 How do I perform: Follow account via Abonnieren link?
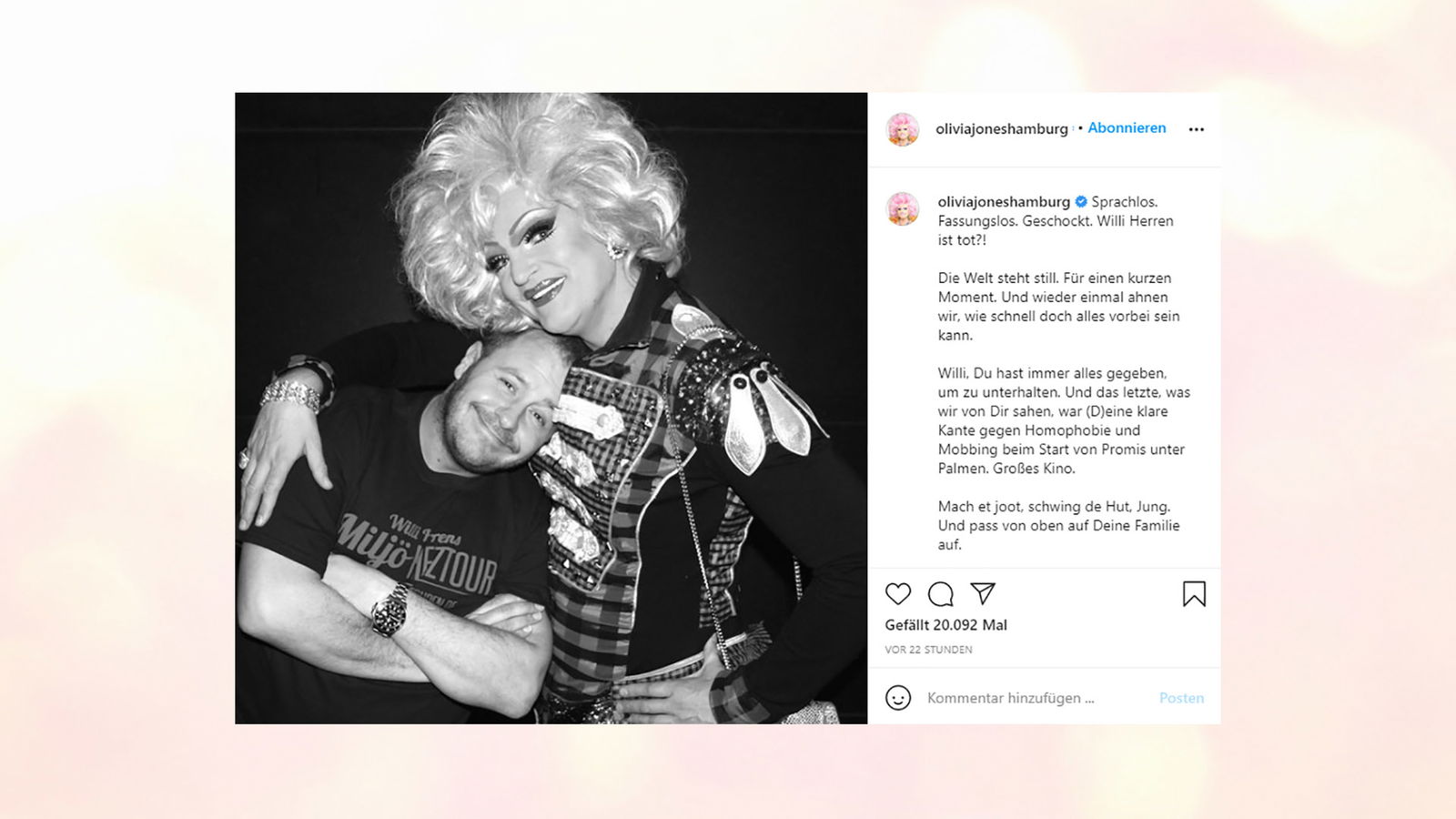(x=1127, y=128)
